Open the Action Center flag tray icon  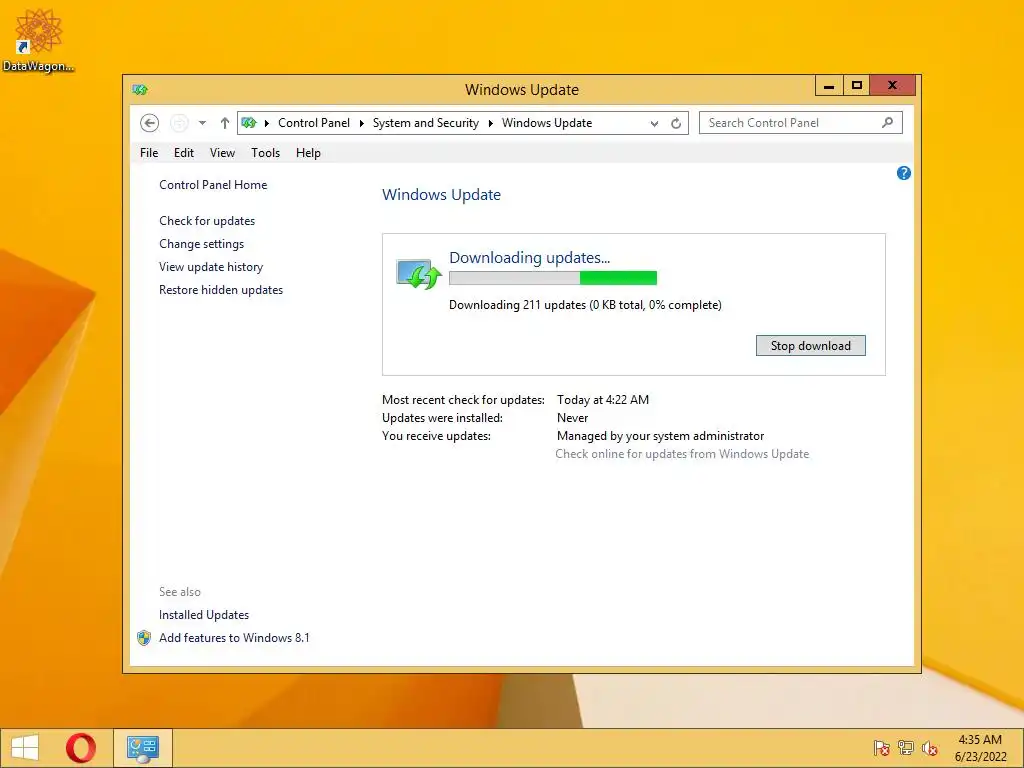pos(882,748)
